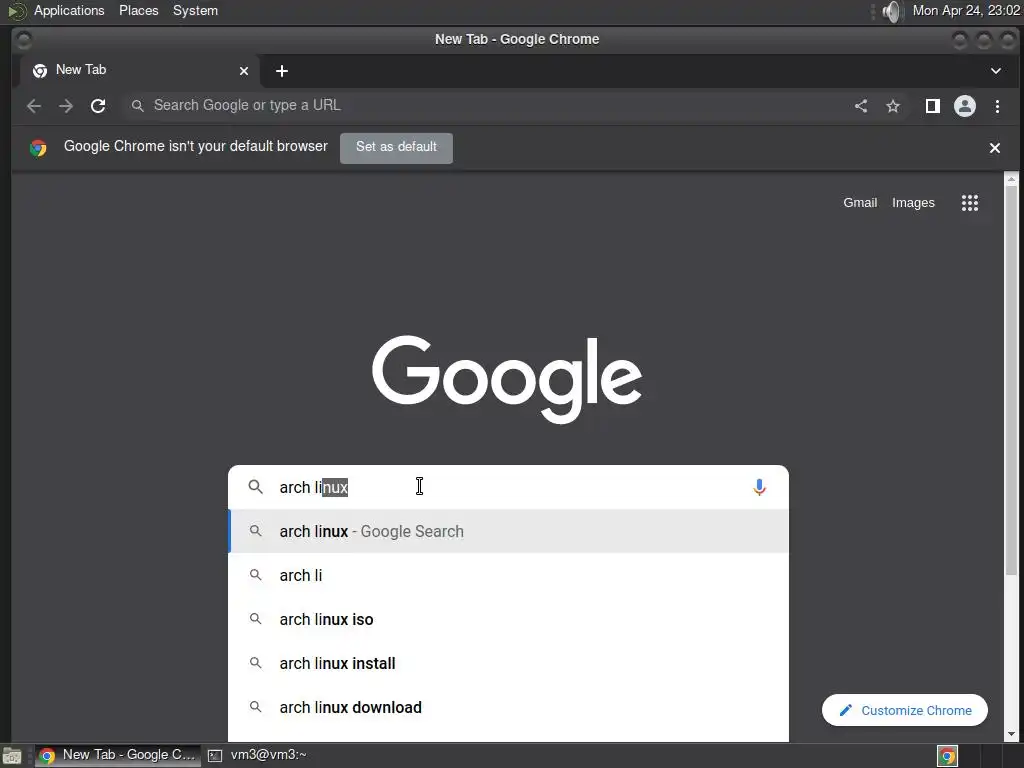Select the New Tab - Google Chrome taskbar item
The image size is (1024, 768).
coord(118,756)
